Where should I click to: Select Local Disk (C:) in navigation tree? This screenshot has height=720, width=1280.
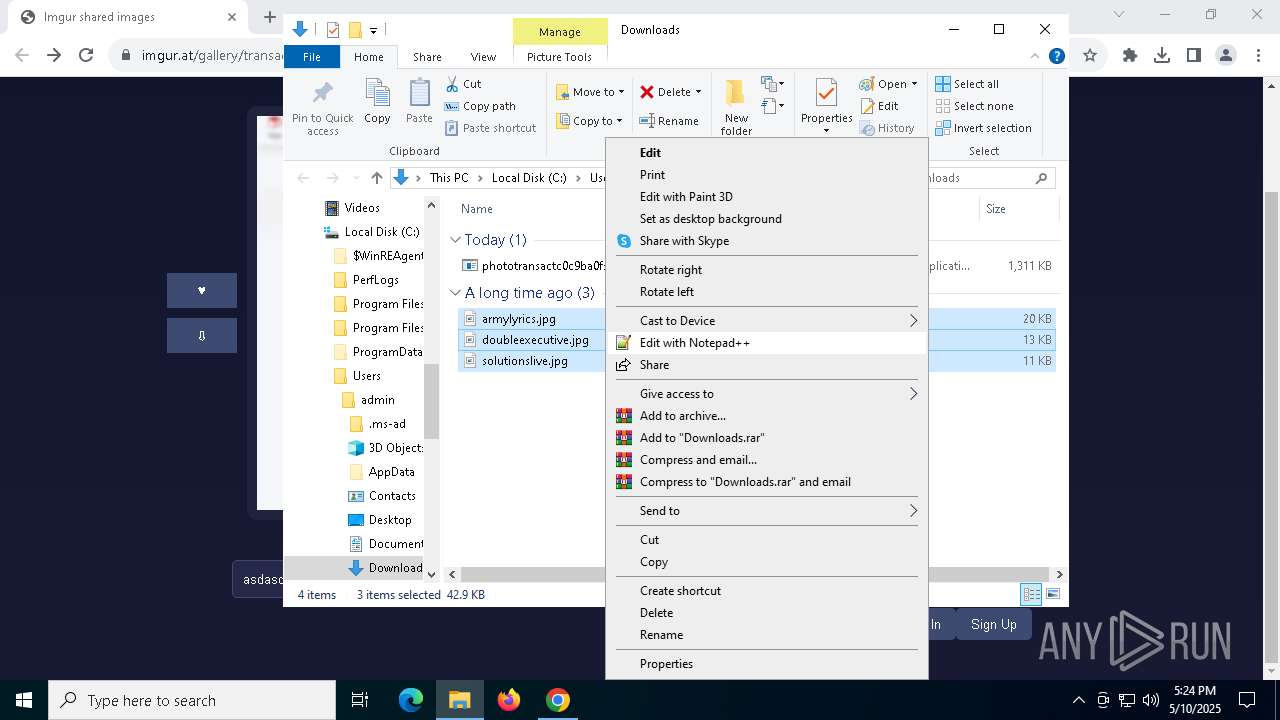pos(381,232)
